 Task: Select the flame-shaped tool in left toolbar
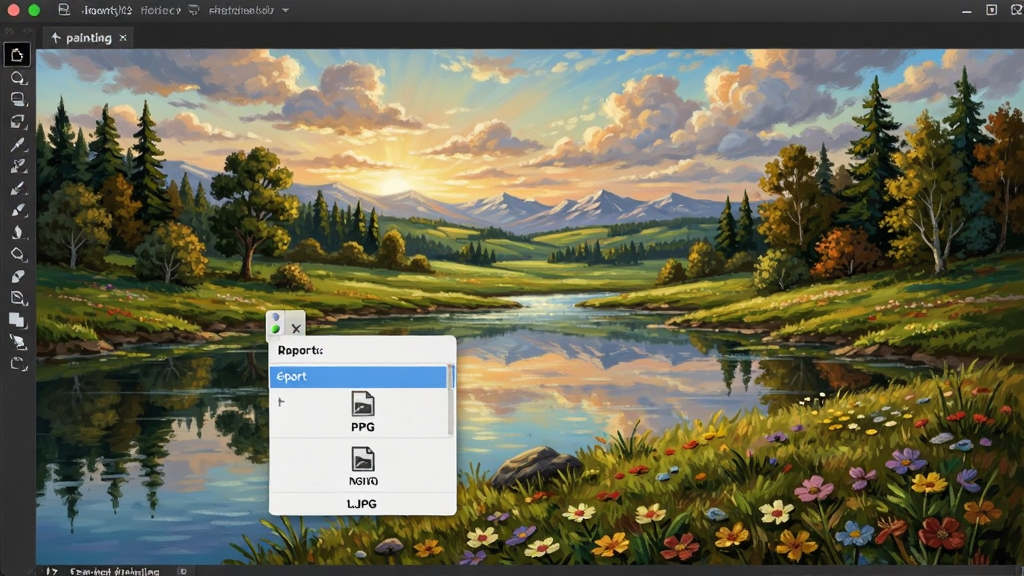18,232
